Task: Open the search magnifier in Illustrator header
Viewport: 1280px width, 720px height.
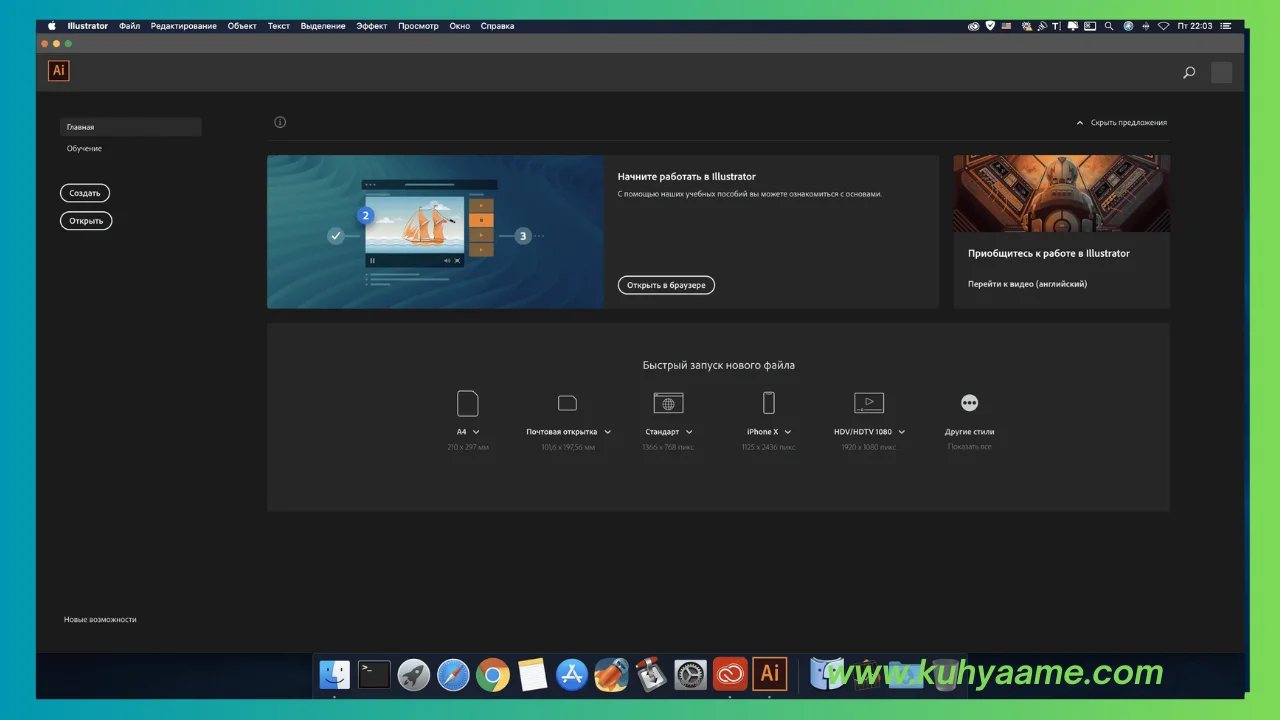Action: pos(1189,72)
